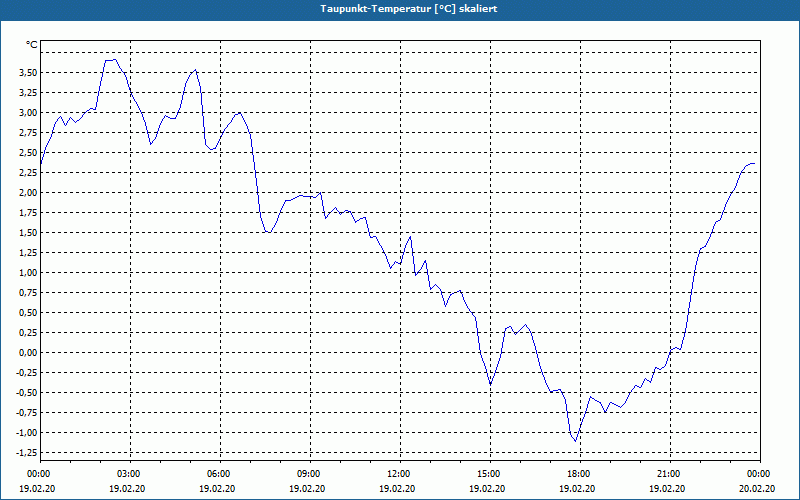
Task: Click the curve's highest peak before 03:00
Action: 115,60
